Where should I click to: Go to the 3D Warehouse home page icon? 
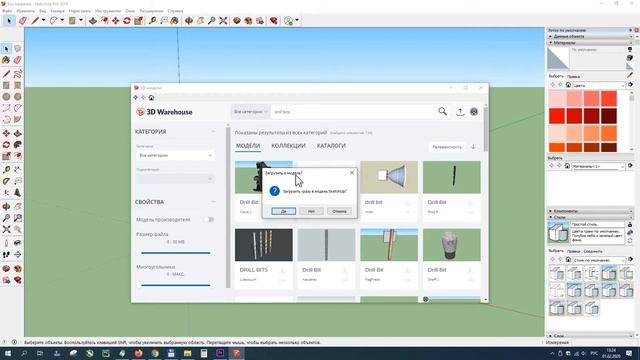click(151, 98)
